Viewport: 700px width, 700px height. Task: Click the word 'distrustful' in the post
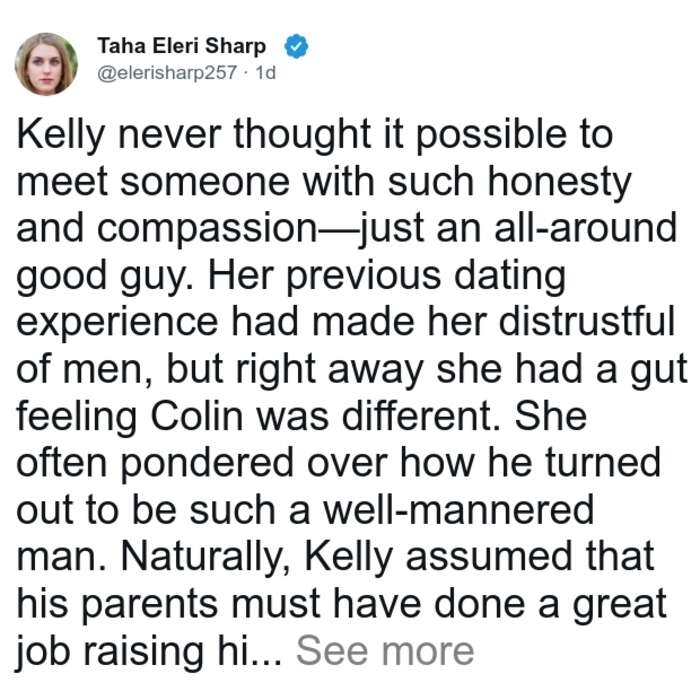point(587,322)
